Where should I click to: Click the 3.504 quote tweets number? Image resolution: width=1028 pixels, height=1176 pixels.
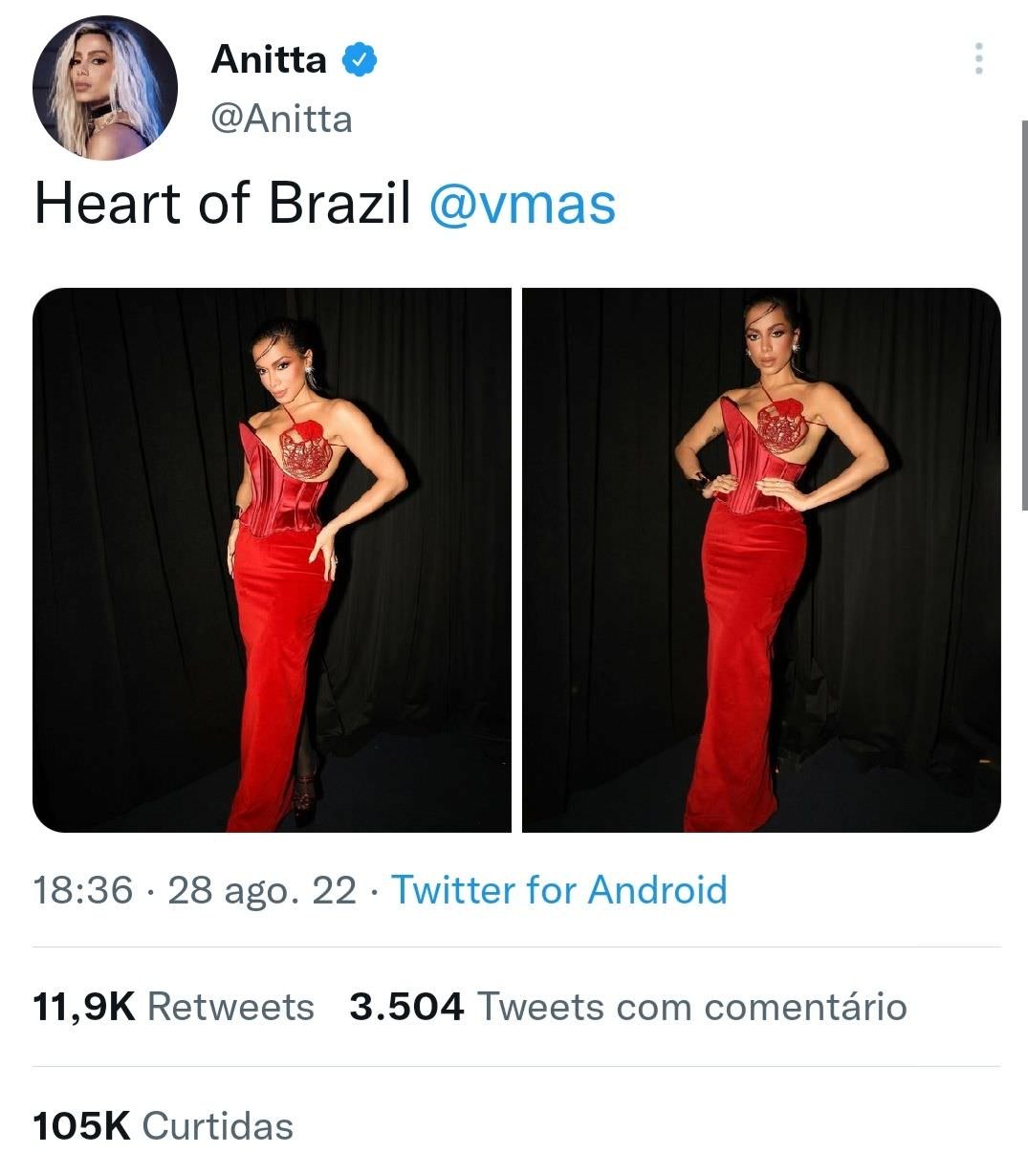(406, 1007)
